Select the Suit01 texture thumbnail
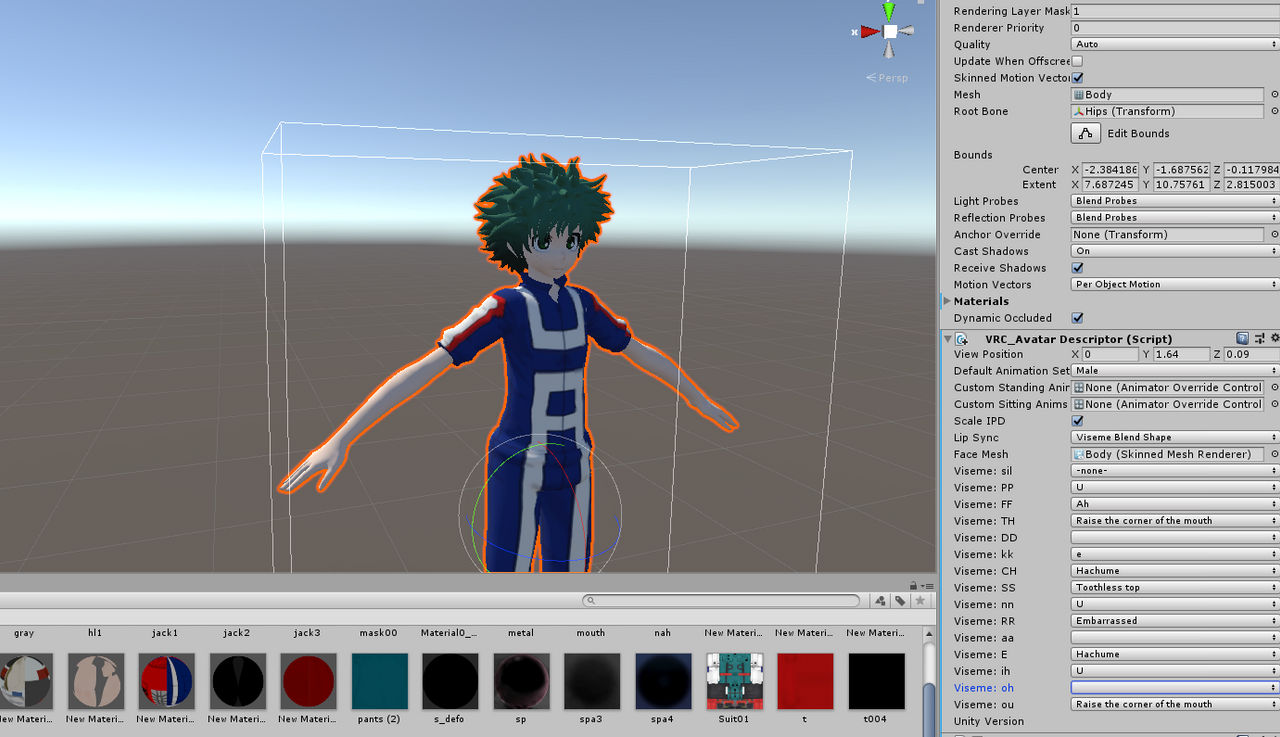Image resolution: width=1280 pixels, height=737 pixels. click(x=734, y=682)
